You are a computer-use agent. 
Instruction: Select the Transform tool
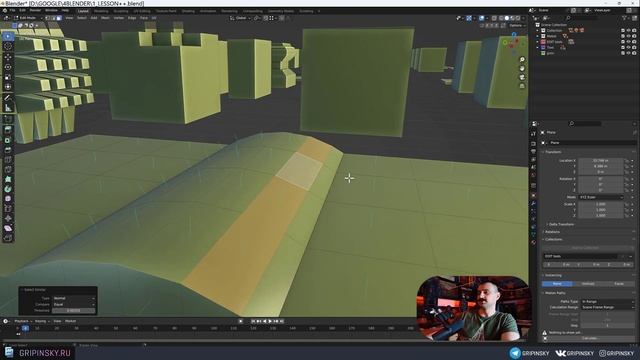8,87
